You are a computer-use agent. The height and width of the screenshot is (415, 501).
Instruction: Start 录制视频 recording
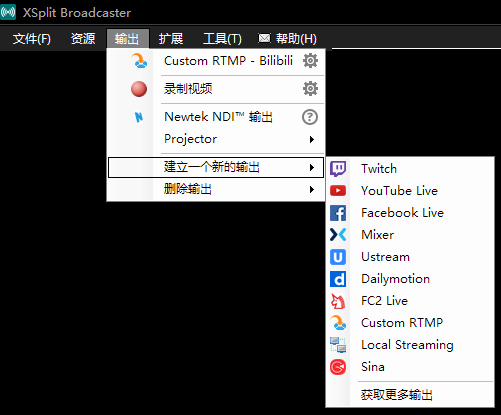click(188, 89)
